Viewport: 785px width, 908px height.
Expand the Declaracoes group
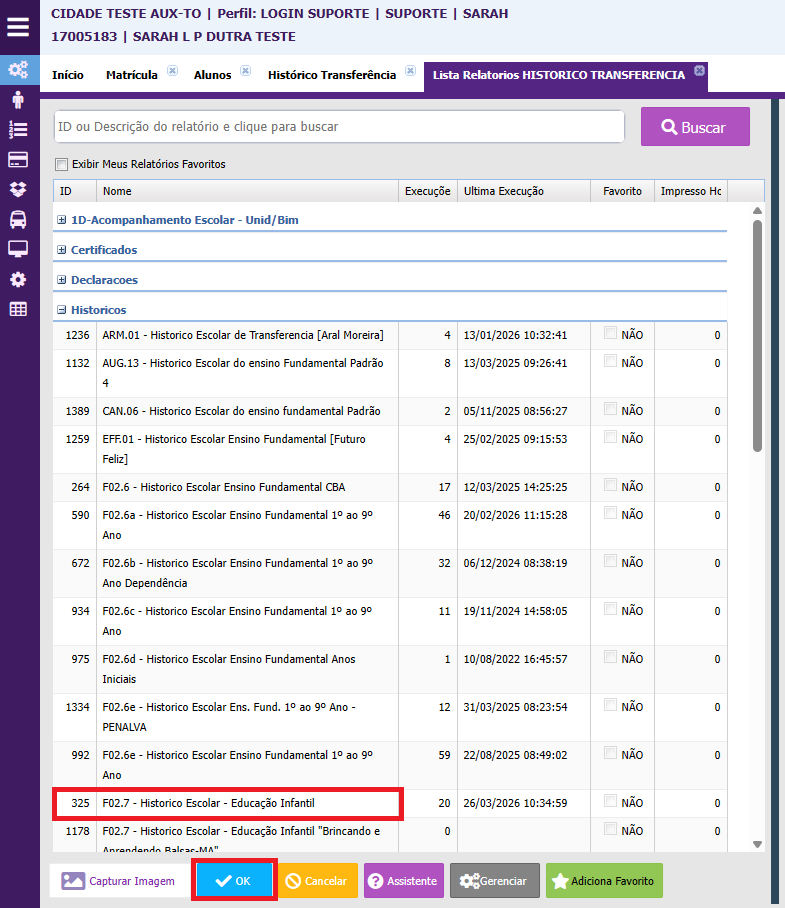click(62, 280)
